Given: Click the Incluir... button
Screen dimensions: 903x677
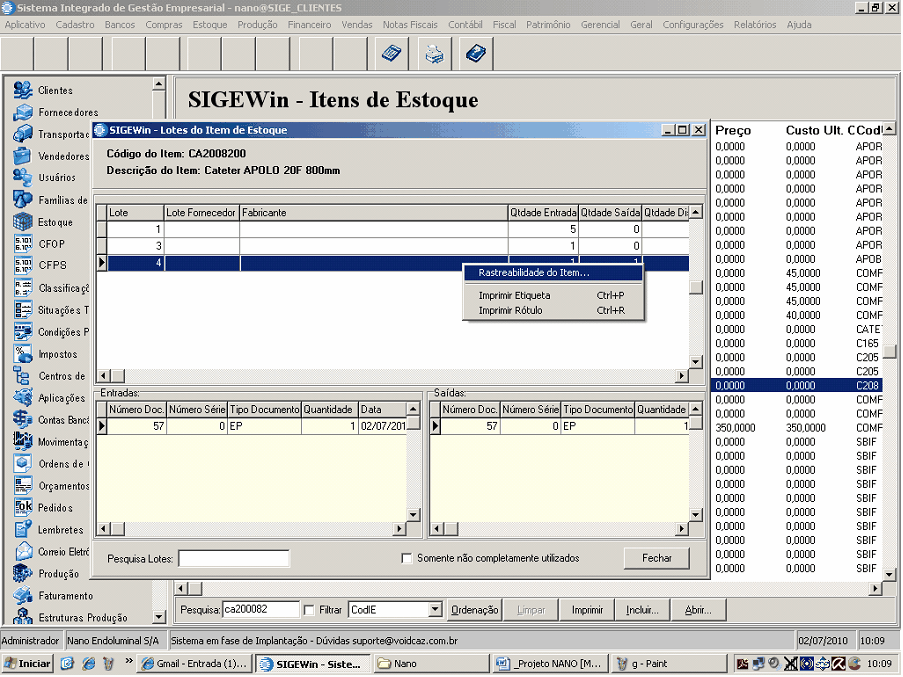Looking at the screenshot, I should click(x=642, y=610).
